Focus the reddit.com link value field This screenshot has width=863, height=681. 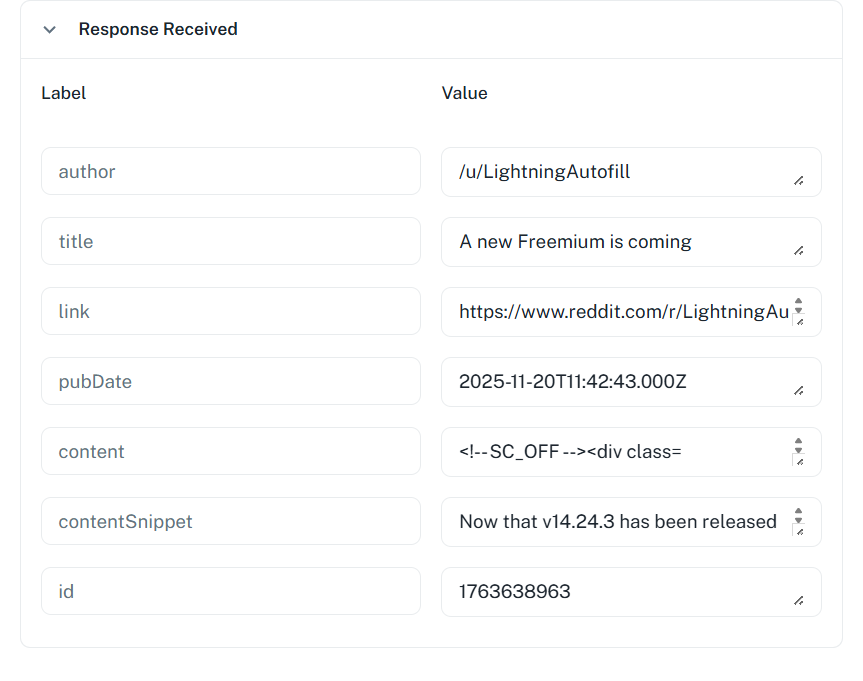(620, 312)
